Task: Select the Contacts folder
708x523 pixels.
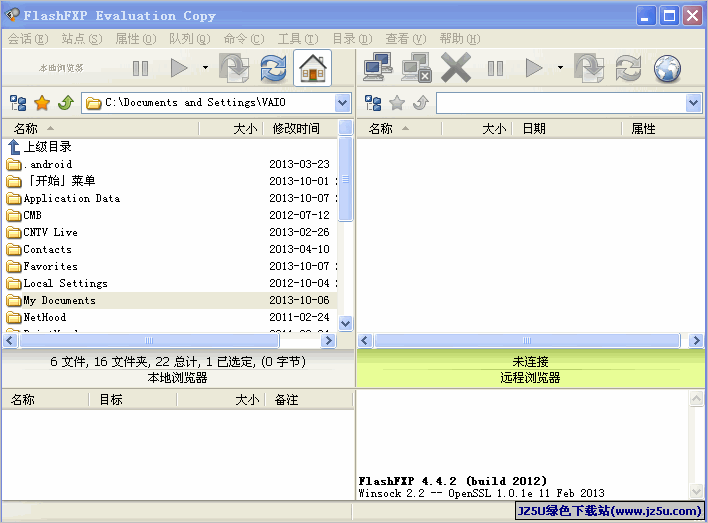Action: tap(39, 249)
